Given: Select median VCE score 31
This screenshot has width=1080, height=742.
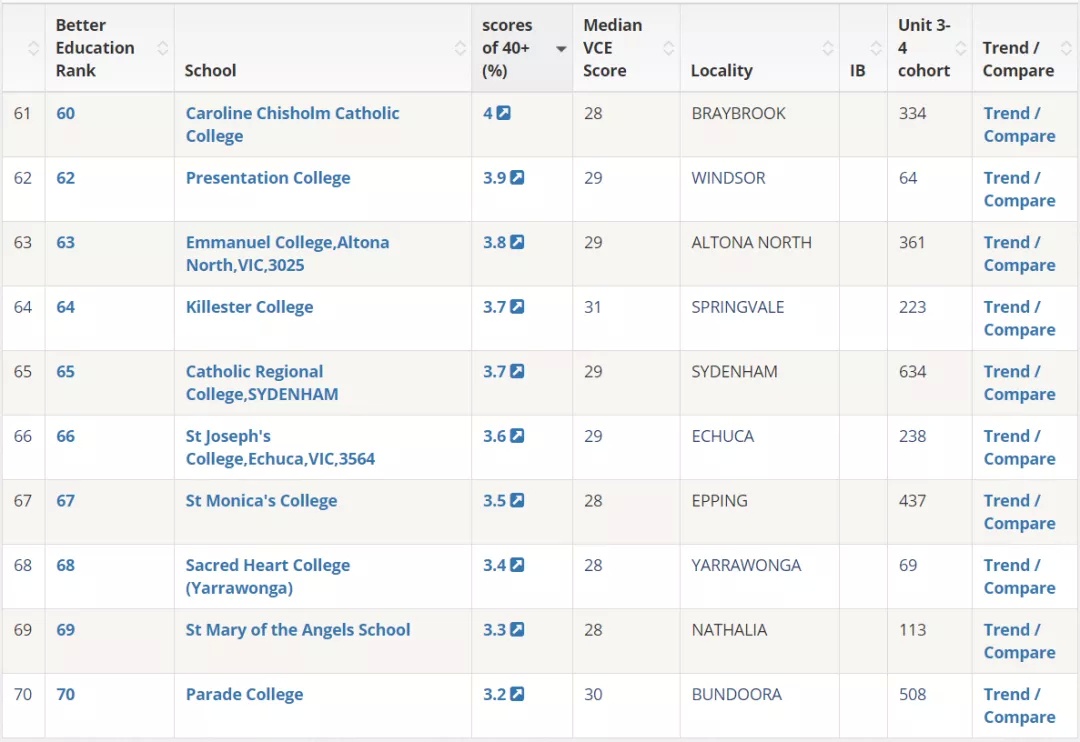Looking at the screenshot, I should point(592,307).
